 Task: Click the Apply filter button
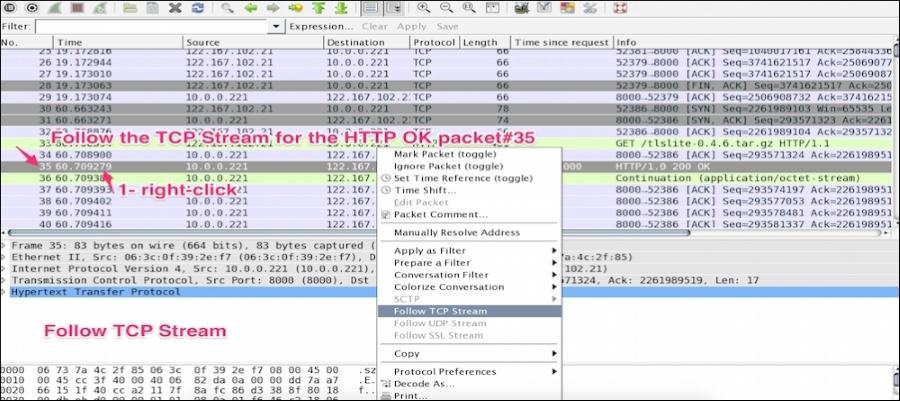pos(412,26)
